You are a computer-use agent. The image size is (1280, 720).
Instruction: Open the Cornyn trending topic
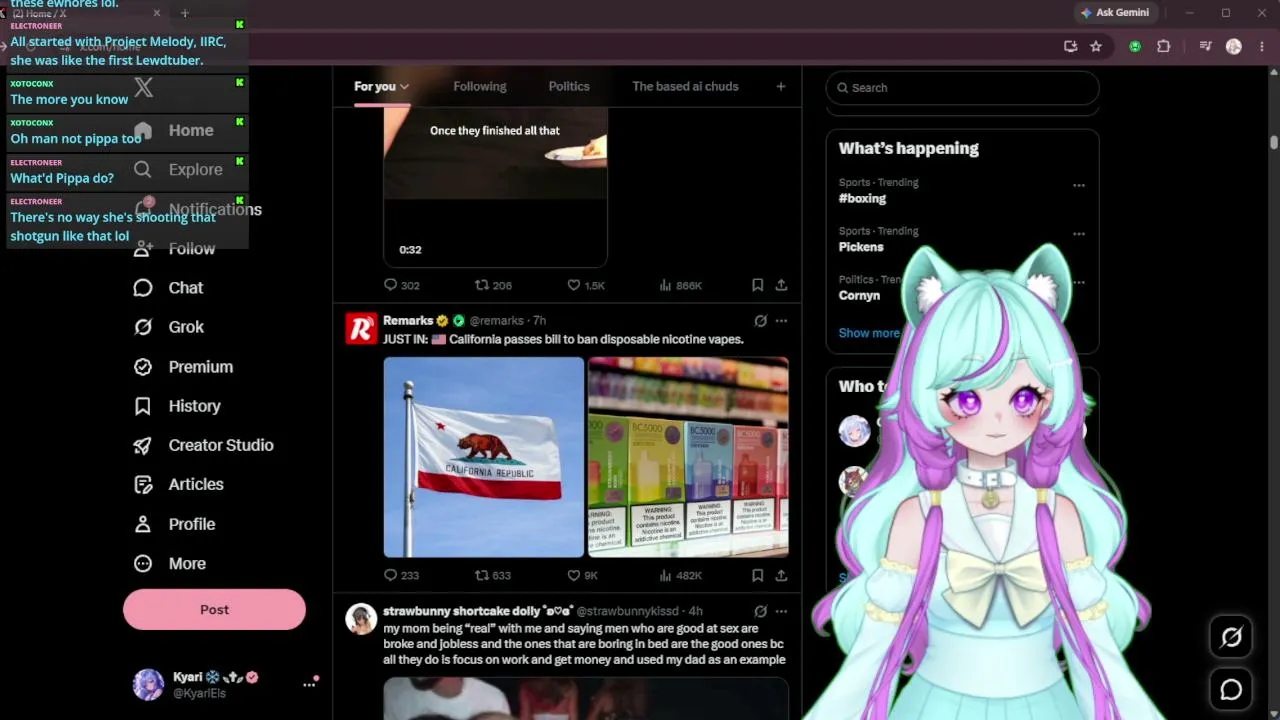[x=859, y=296]
